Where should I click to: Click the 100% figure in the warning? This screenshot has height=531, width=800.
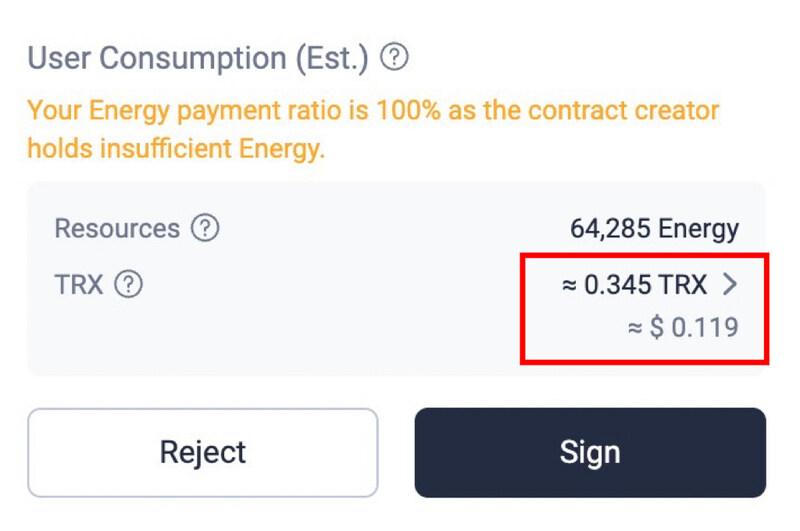[408, 110]
